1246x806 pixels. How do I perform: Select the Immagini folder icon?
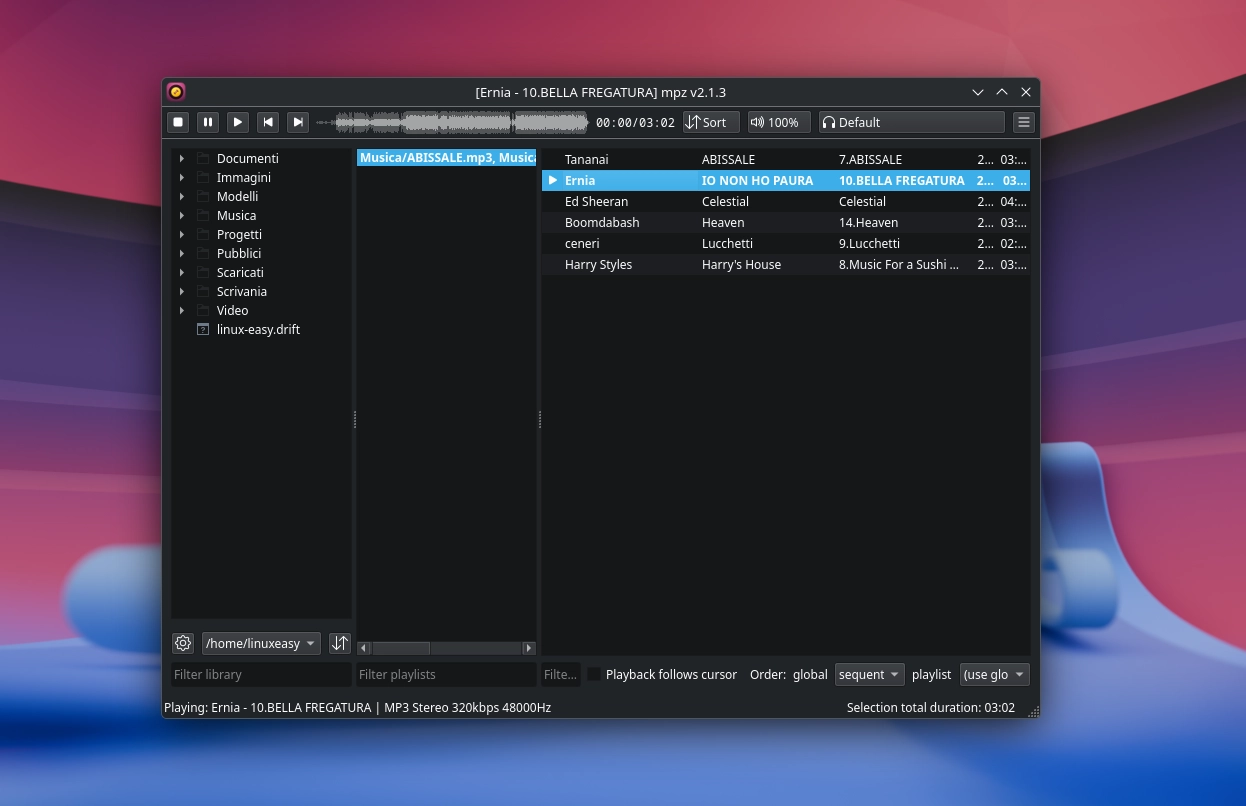pos(203,177)
